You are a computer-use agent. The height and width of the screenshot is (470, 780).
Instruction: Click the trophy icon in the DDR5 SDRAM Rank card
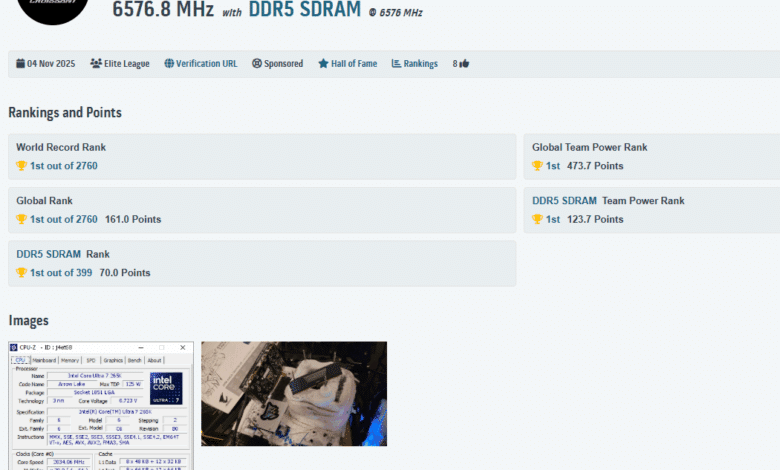[21, 273]
